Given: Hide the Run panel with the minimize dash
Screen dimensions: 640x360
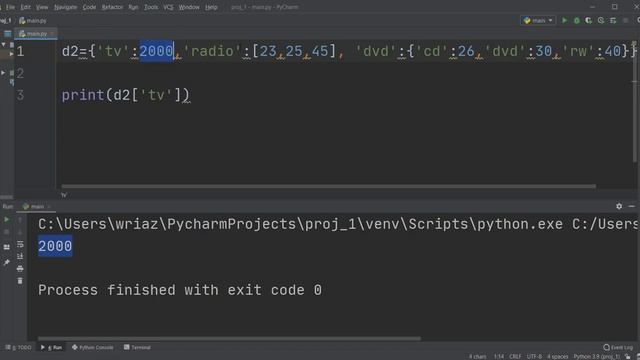Looking at the screenshot, I should [x=631, y=207].
